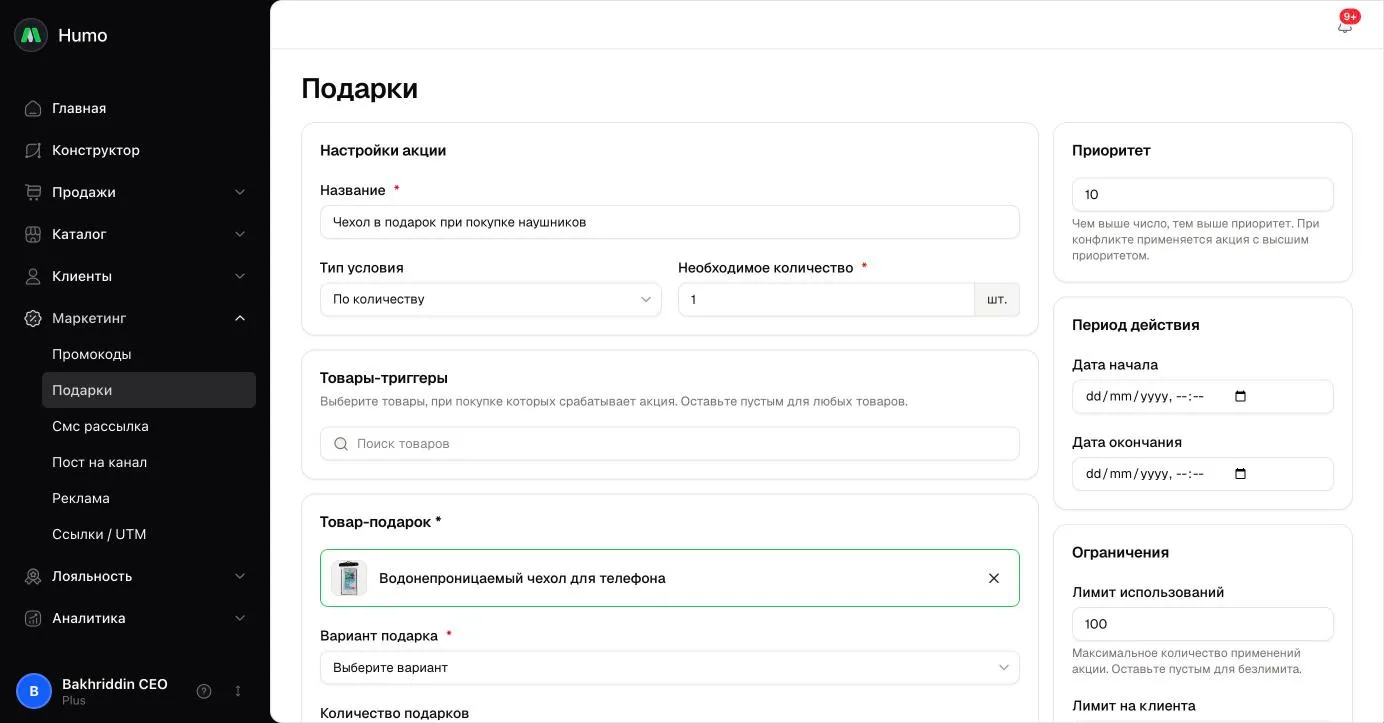The height and width of the screenshot is (723, 1384).
Task: Click the B avatar circle
Action: coord(34,691)
